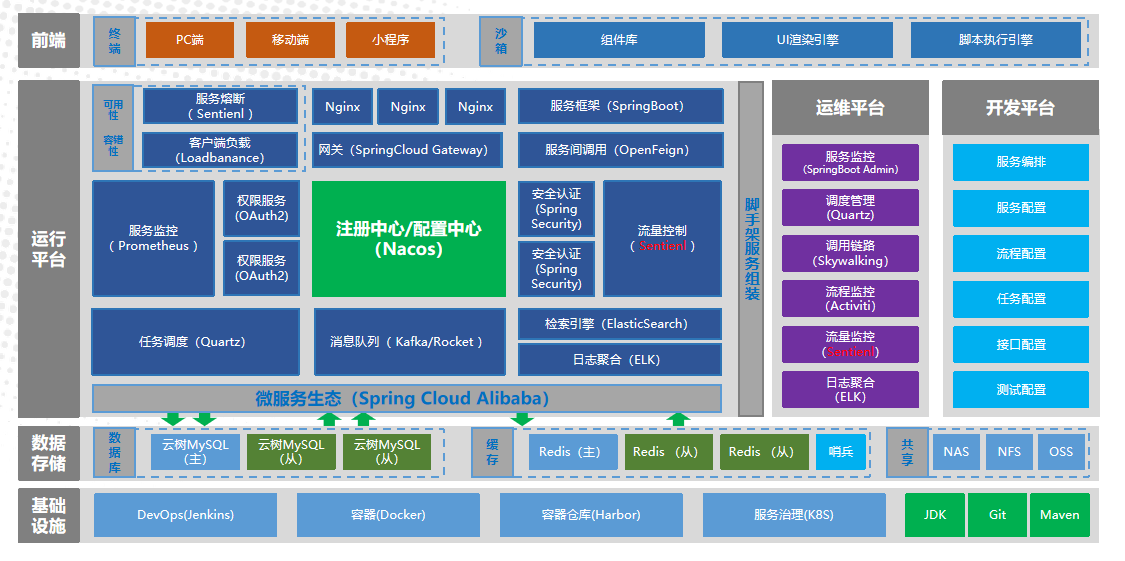Click the 服务治理(K8S) box

click(794, 515)
